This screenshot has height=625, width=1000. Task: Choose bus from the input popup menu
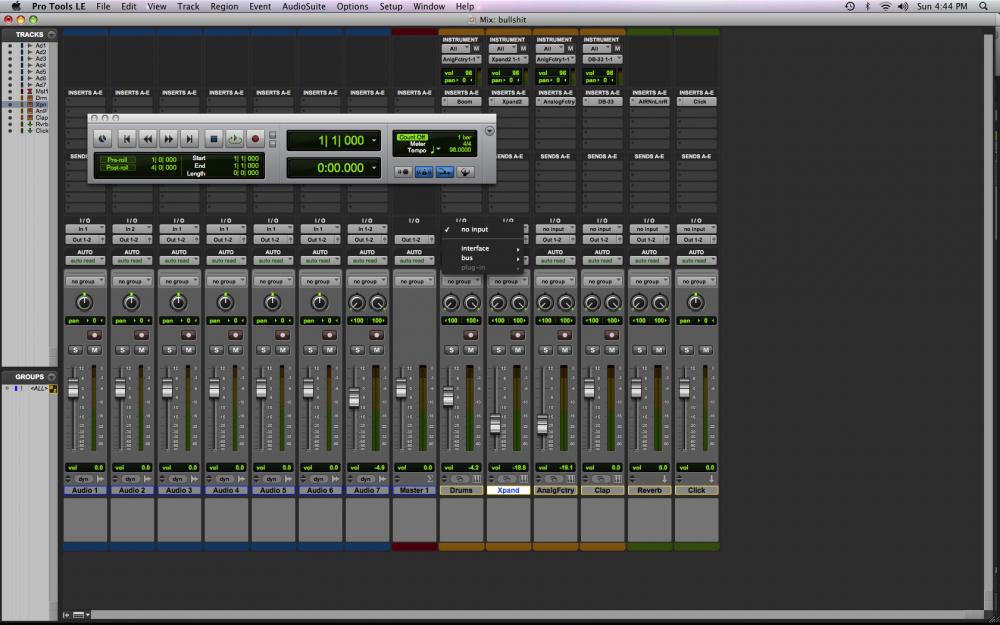(483, 258)
